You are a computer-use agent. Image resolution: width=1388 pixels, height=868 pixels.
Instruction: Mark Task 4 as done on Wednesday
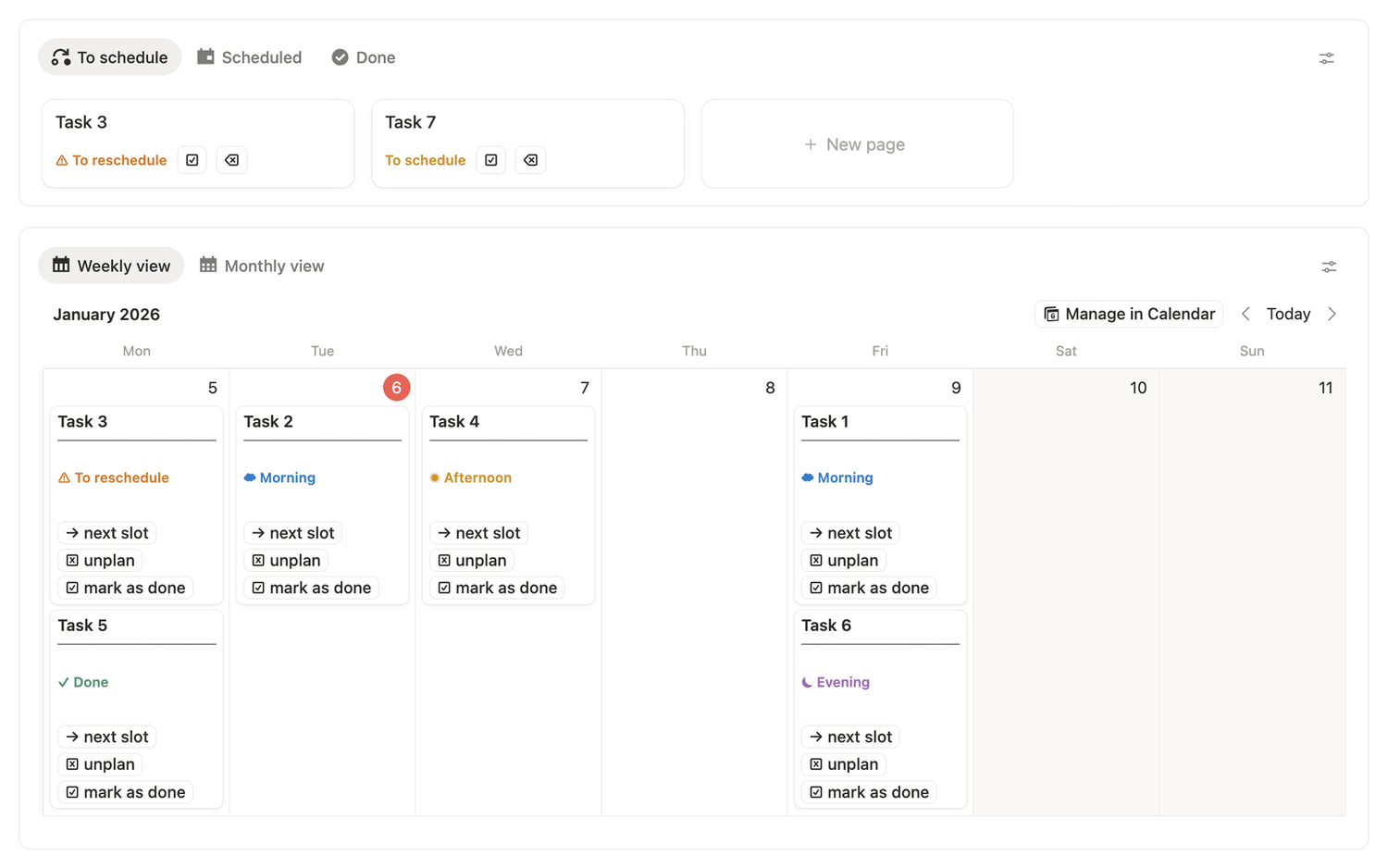[x=497, y=588]
